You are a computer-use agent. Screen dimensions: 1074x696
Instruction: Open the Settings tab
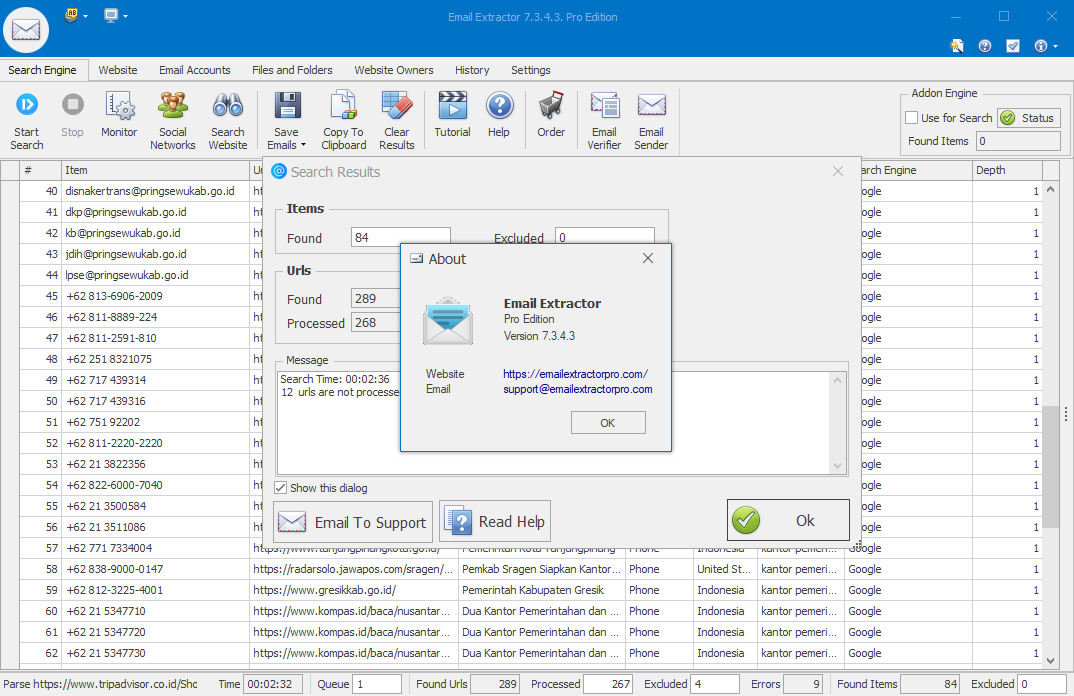coord(531,70)
